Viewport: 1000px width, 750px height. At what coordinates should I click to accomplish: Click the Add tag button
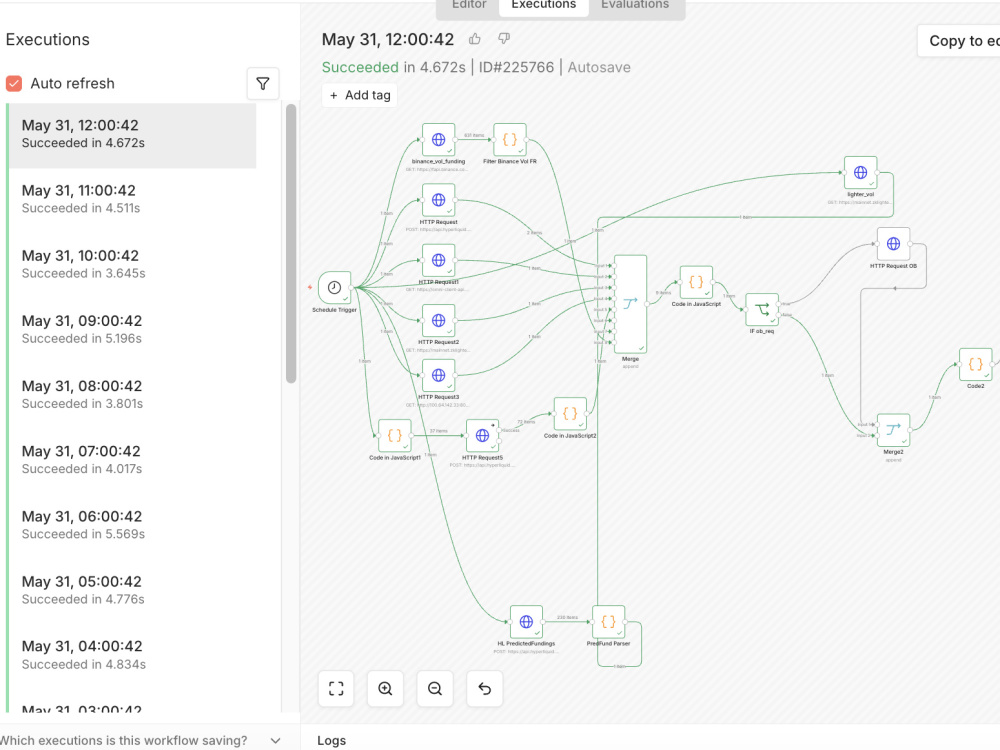point(360,95)
